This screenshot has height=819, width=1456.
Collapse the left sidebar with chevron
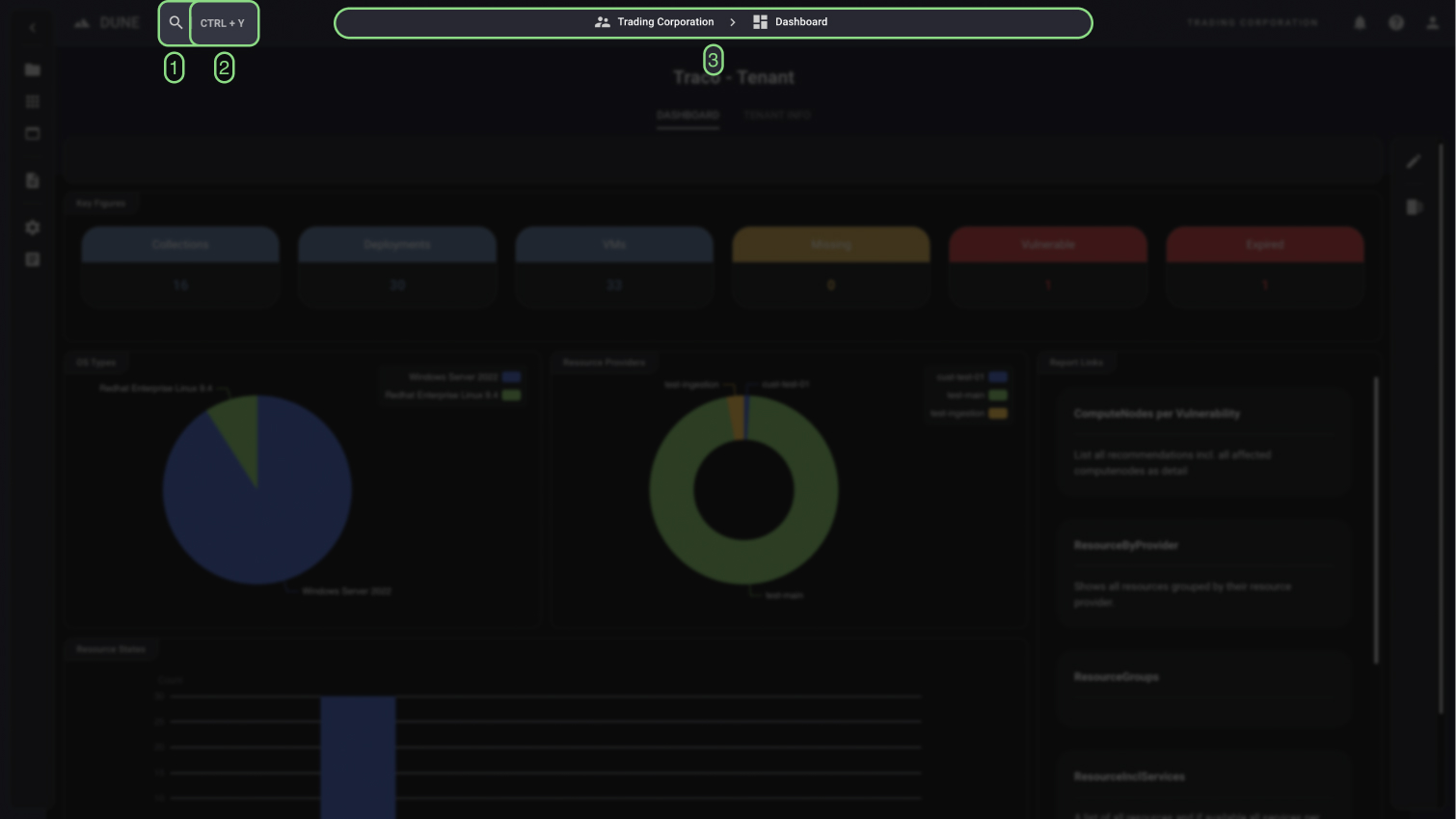(32, 28)
